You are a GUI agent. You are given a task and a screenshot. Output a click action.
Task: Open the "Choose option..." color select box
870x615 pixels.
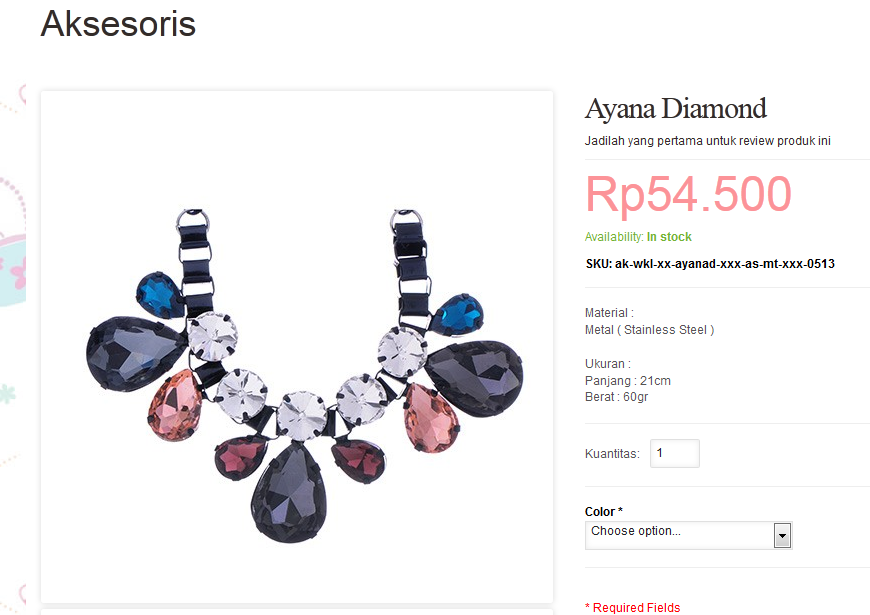coord(688,535)
